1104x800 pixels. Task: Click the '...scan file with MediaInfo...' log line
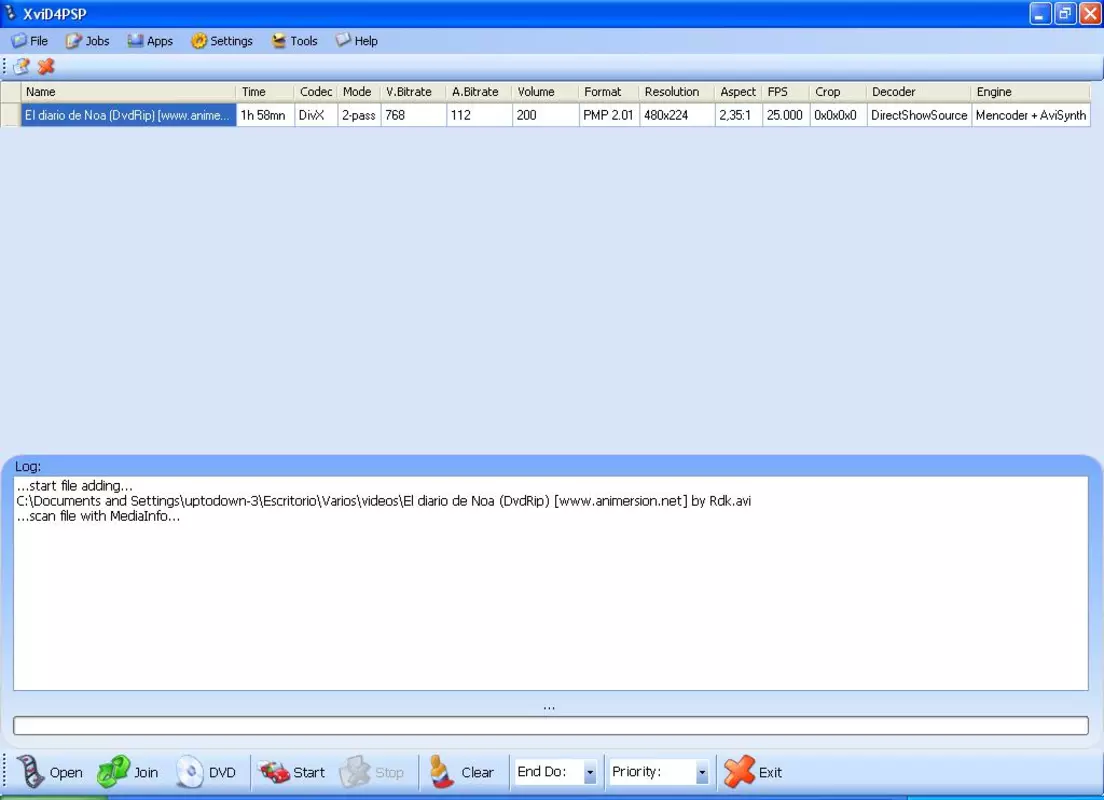[x=98, y=516]
